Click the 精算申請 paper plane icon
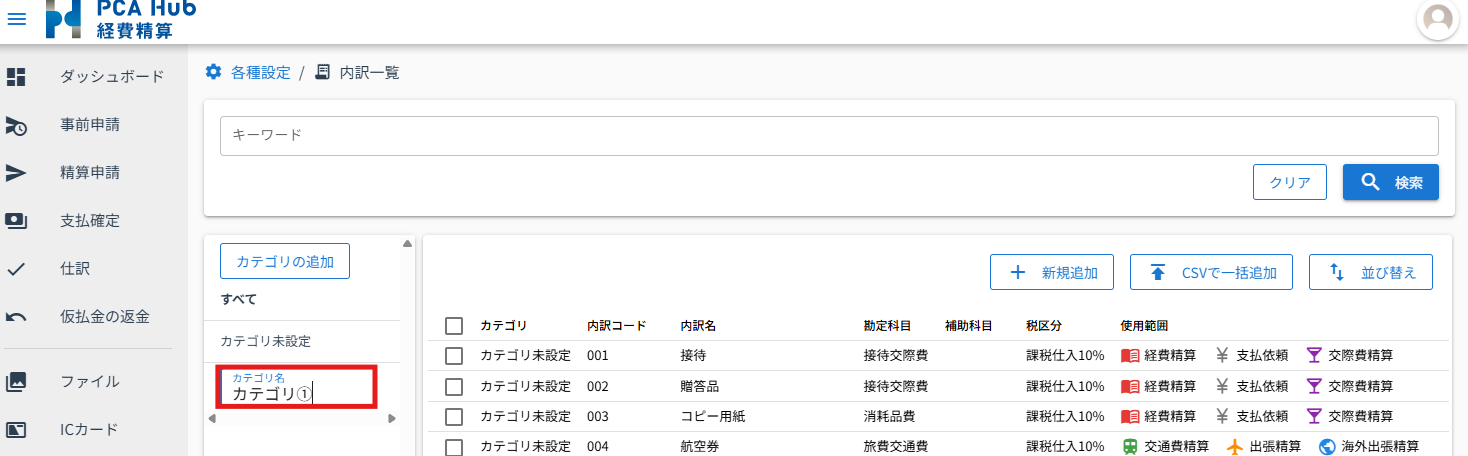Viewport: 1468px width, 456px height. [x=16, y=173]
